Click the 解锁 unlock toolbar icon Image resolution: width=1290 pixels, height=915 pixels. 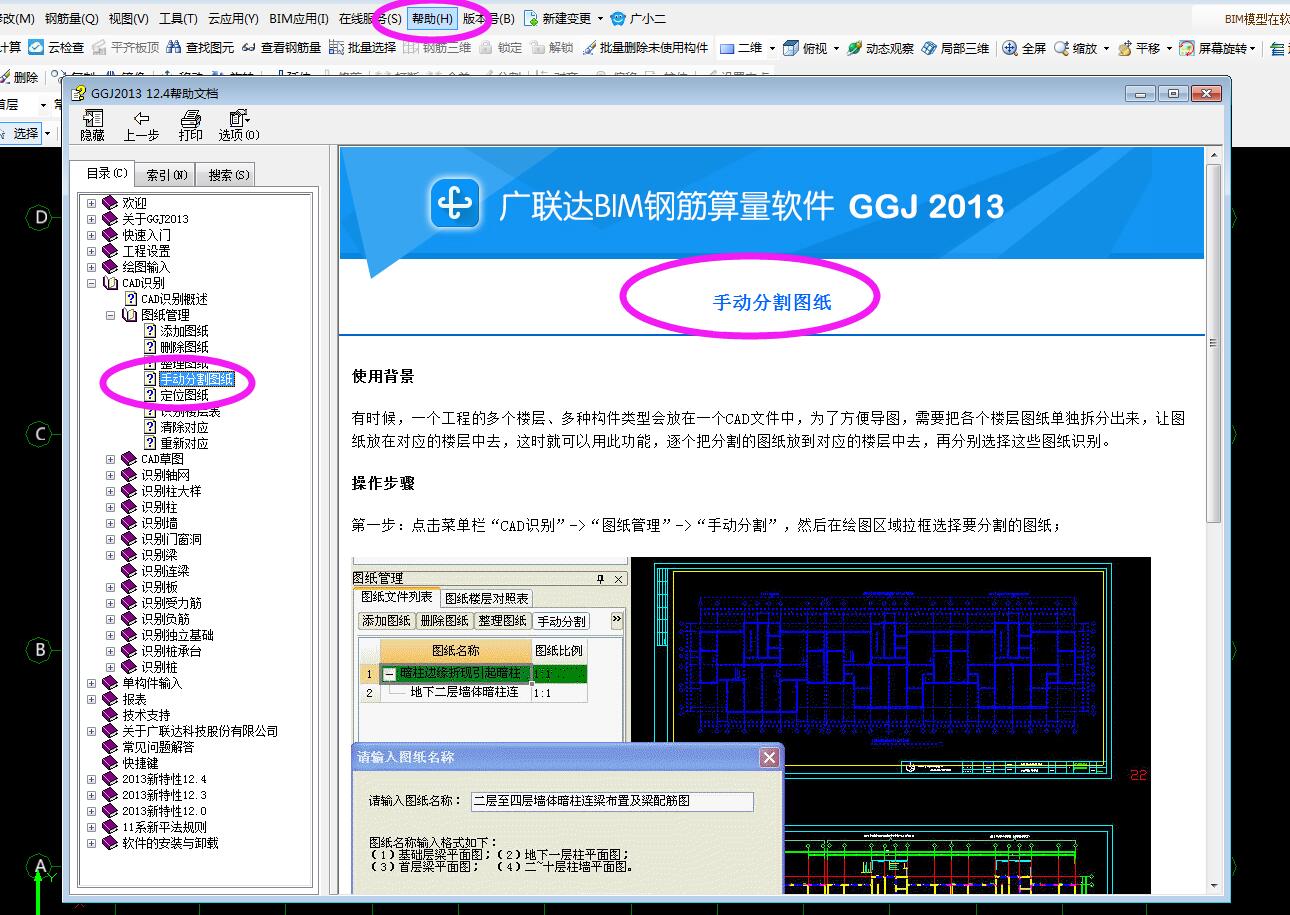tap(538, 47)
